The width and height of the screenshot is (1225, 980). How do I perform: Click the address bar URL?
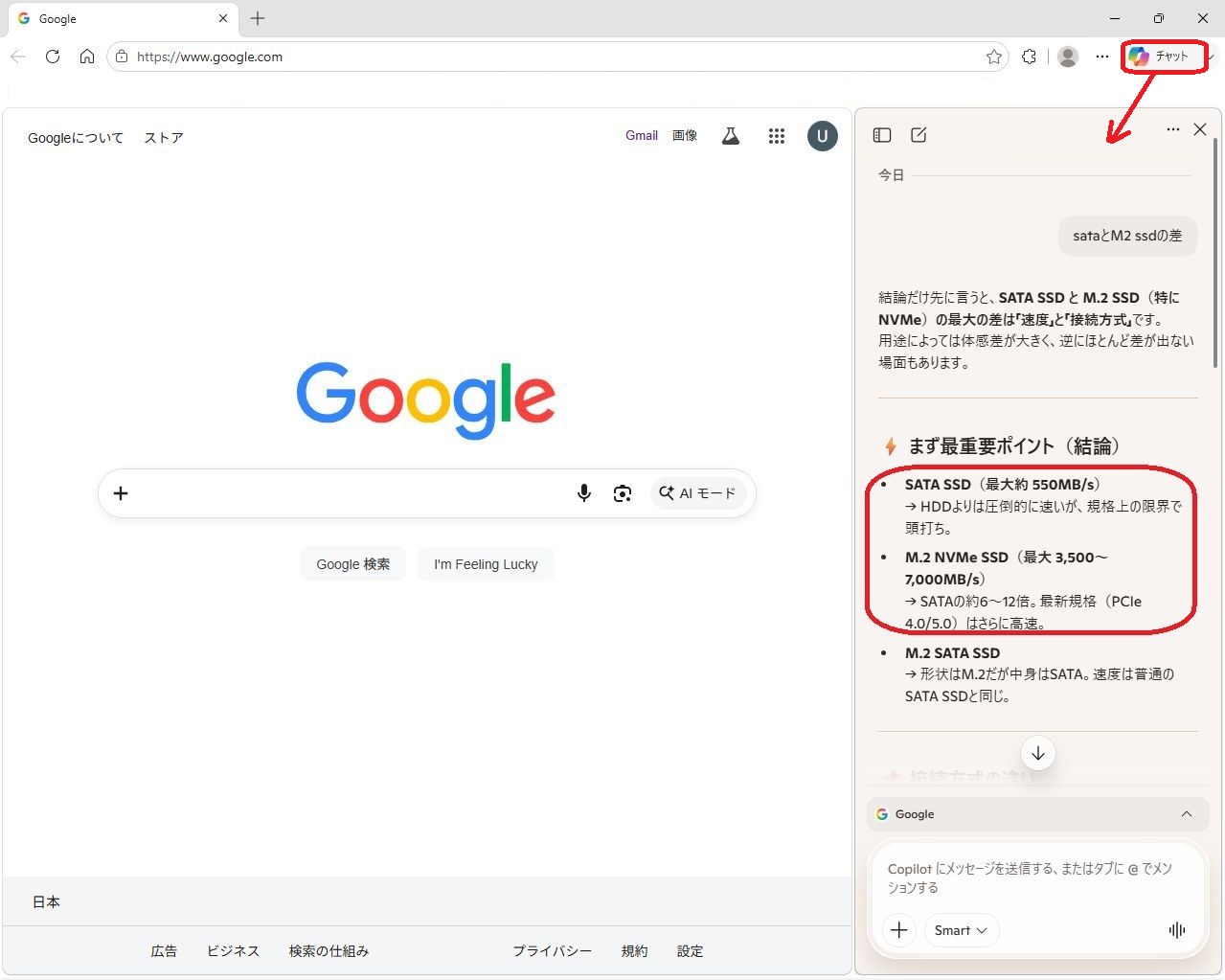coord(210,57)
